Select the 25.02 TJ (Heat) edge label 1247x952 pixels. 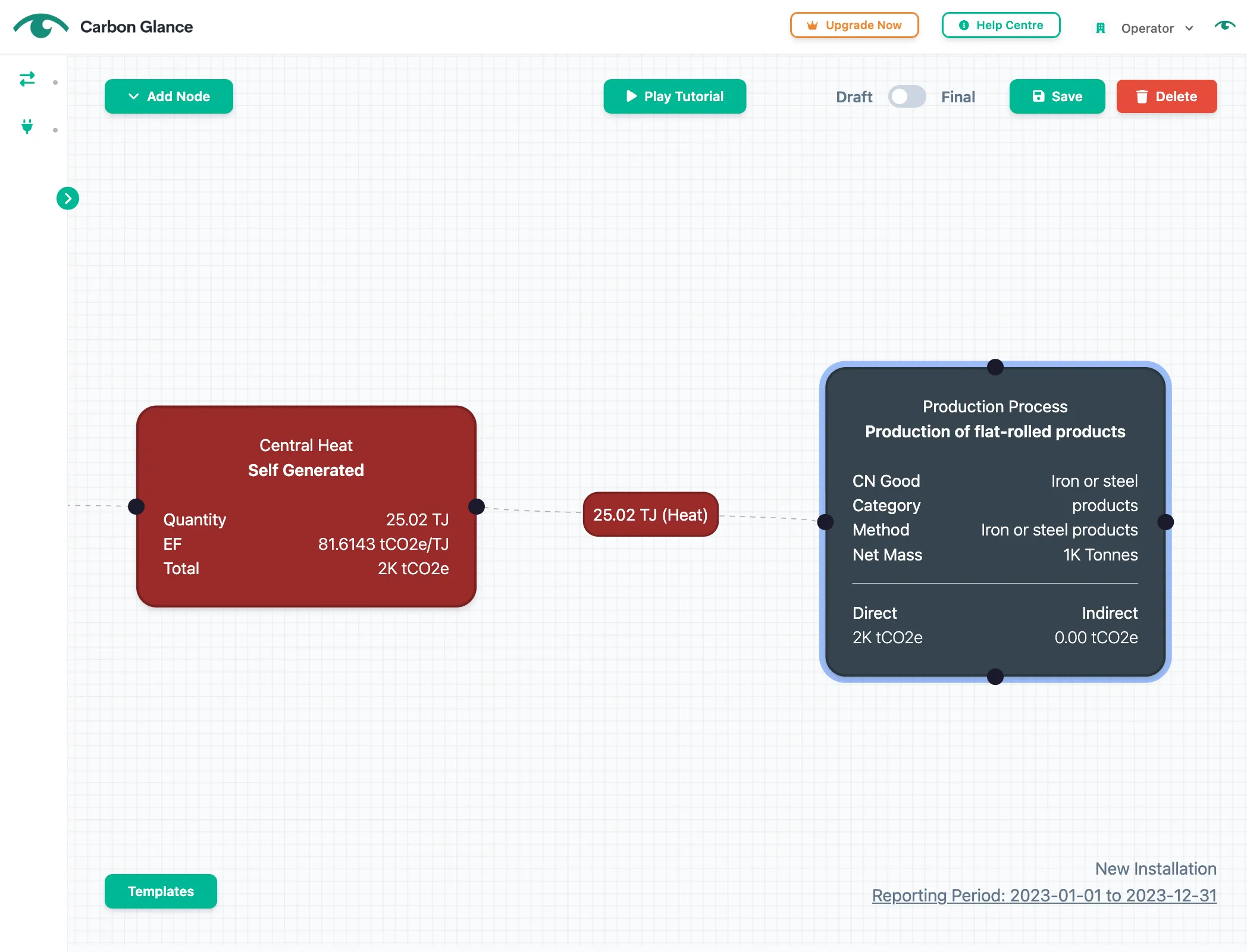click(650, 515)
